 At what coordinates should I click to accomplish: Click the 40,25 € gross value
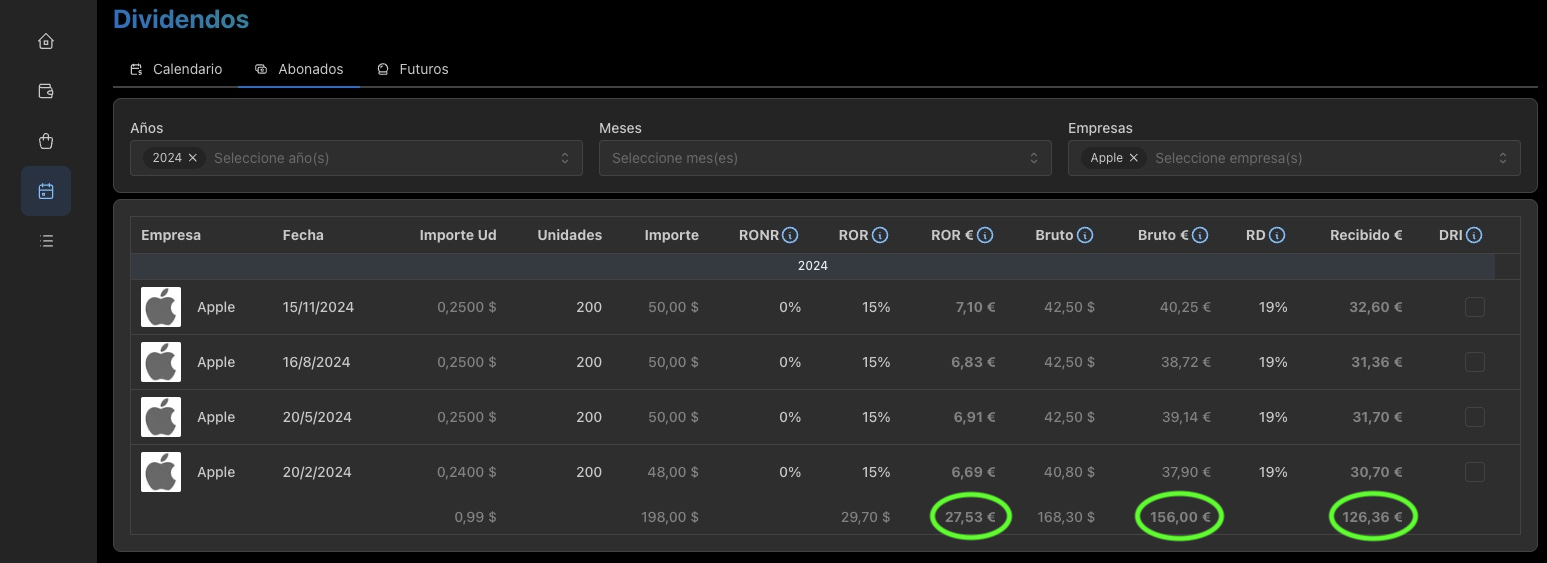[1186, 307]
